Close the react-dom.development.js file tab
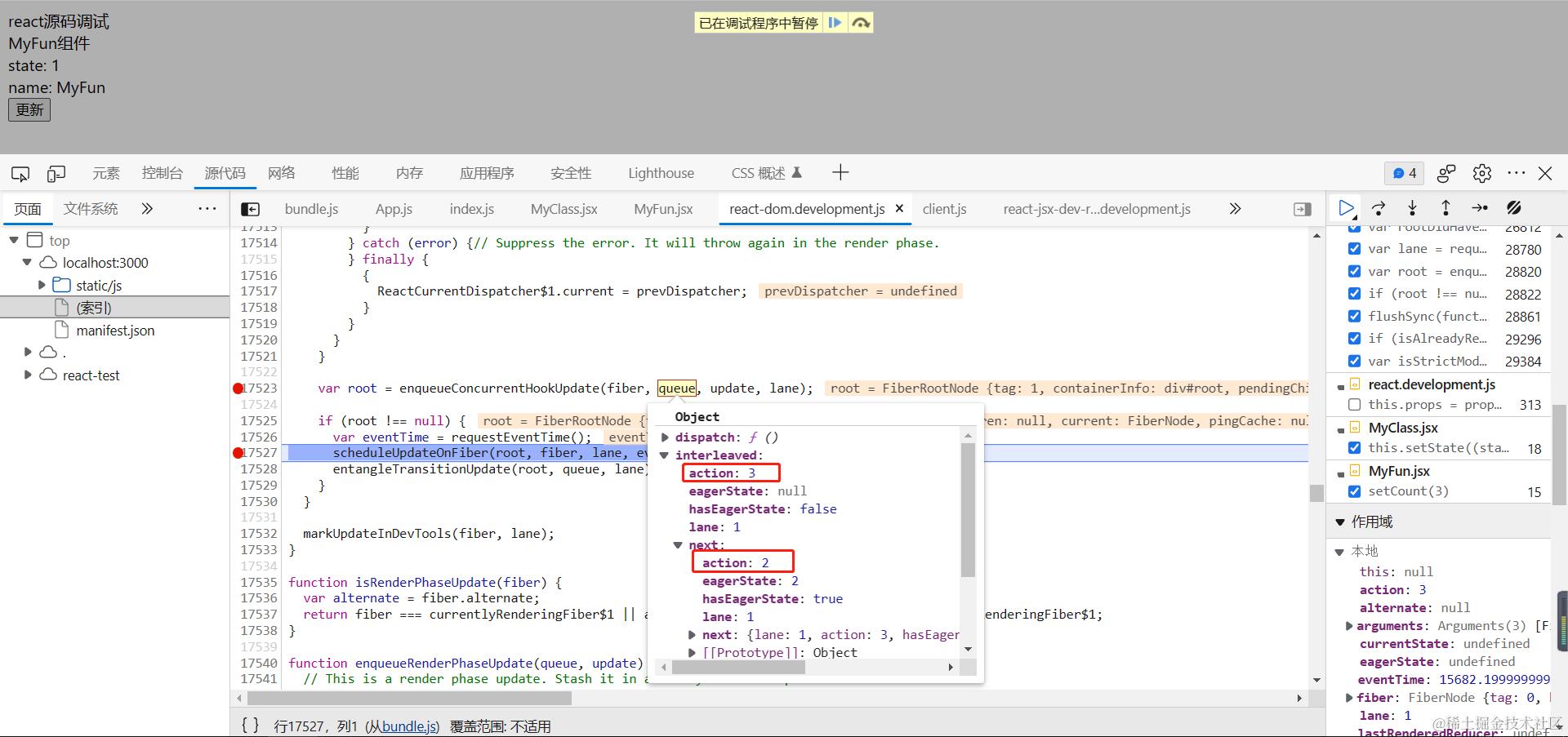 [x=899, y=208]
